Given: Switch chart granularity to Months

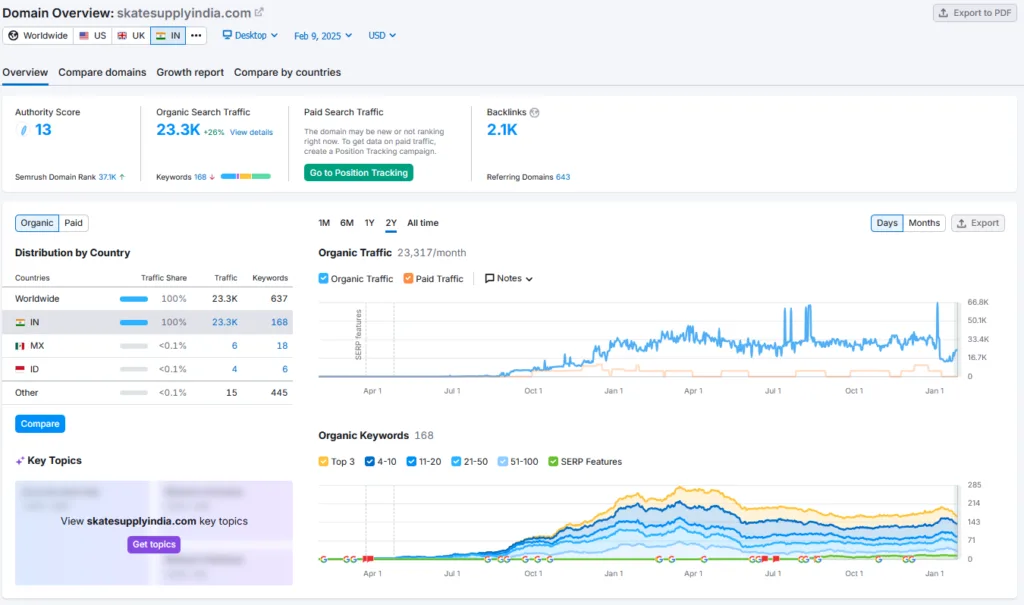Looking at the screenshot, I should coord(924,223).
